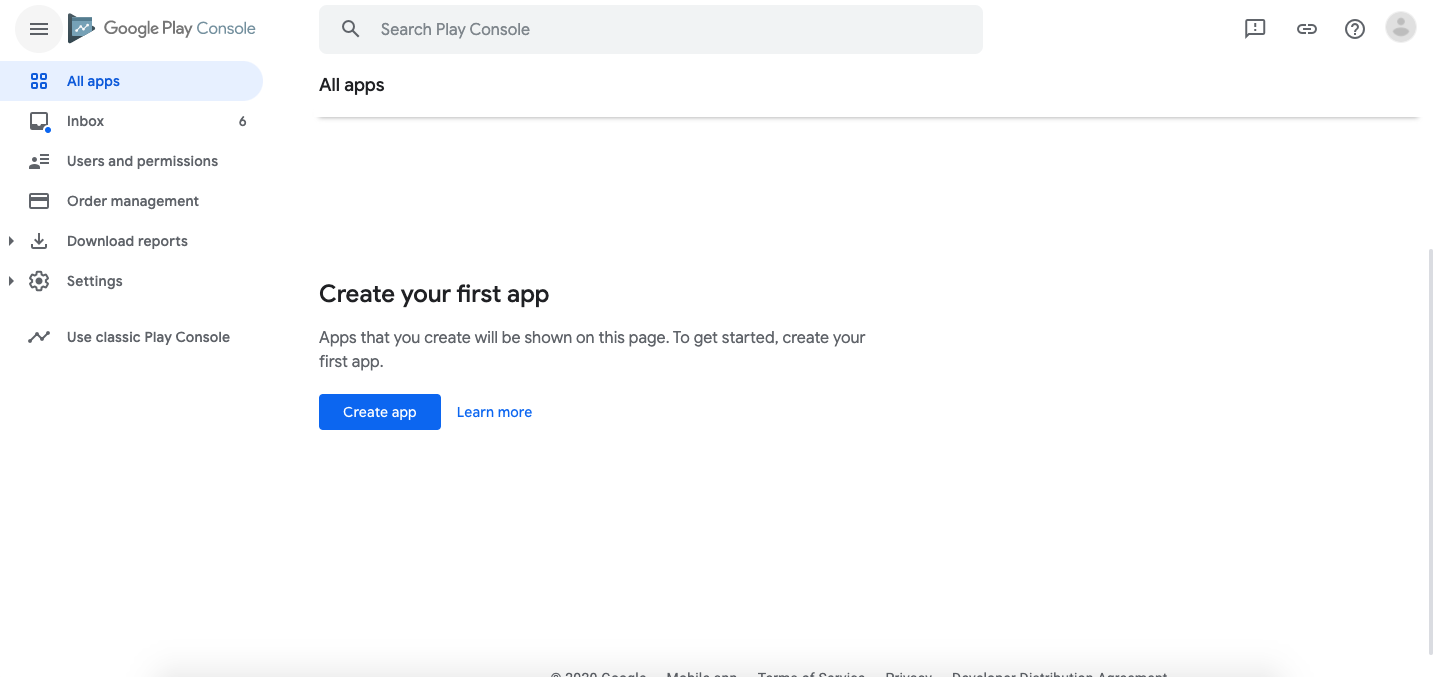Expand the Download reports arrow
Image resolution: width=1434 pixels, height=677 pixels.
[11, 241]
